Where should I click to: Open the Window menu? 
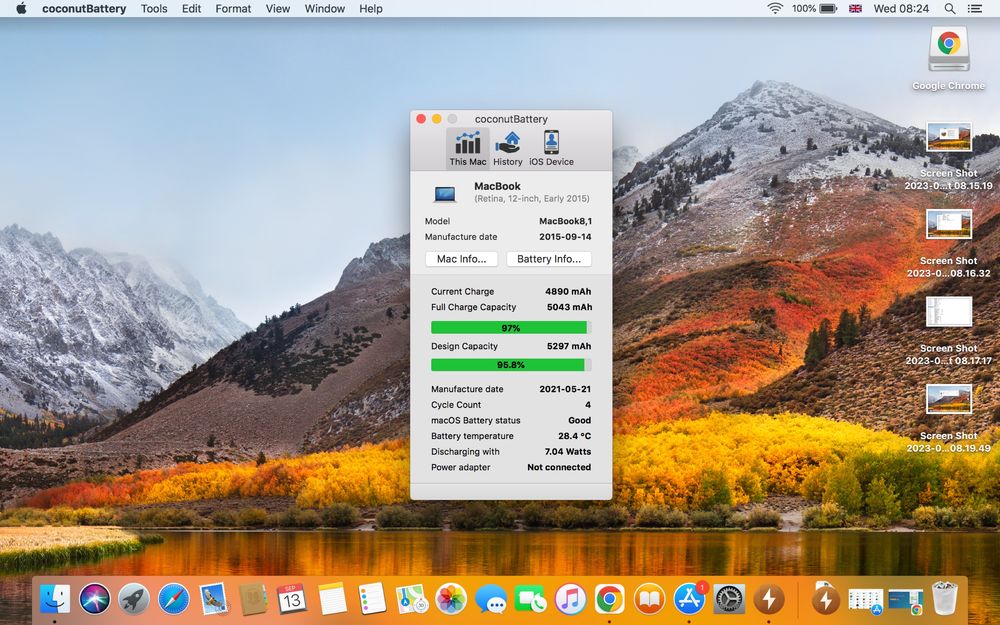(325, 8)
